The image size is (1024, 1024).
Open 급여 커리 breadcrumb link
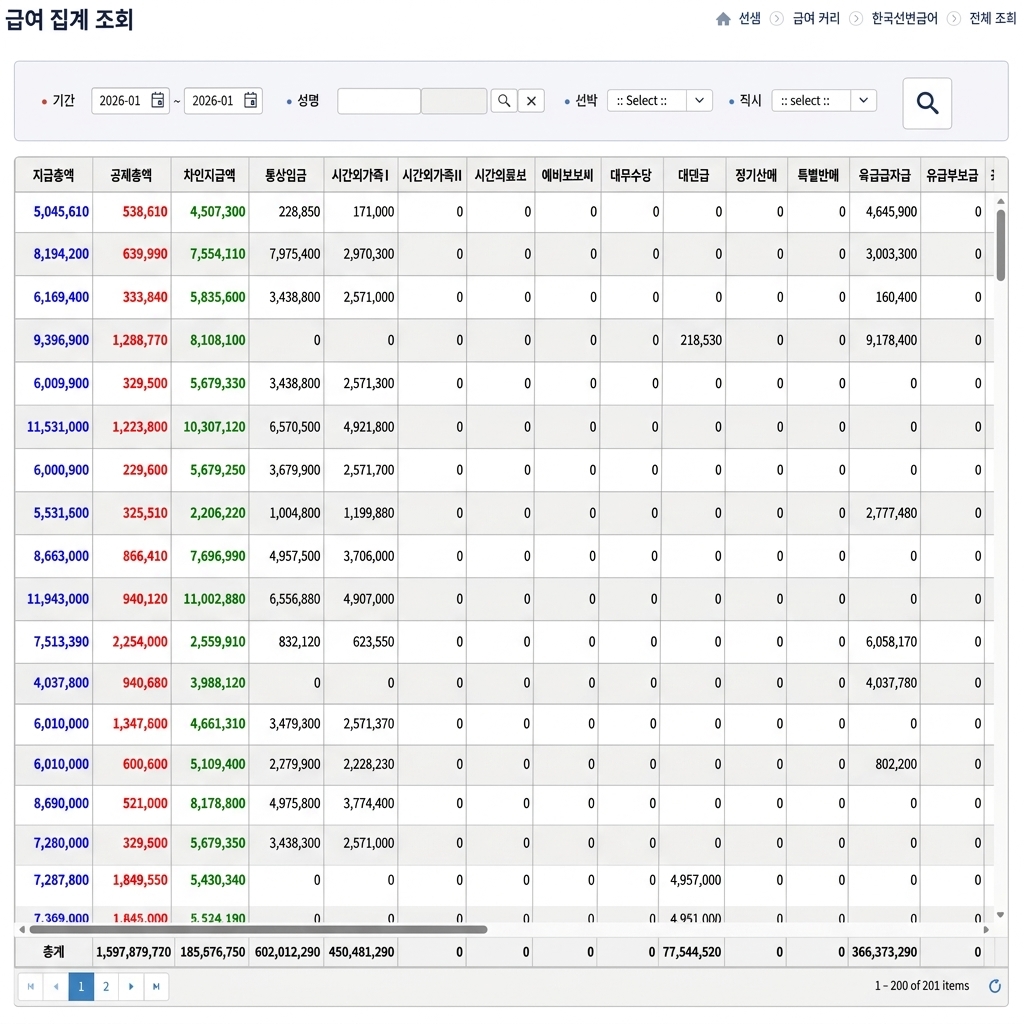pyautogui.click(x=816, y=18)
